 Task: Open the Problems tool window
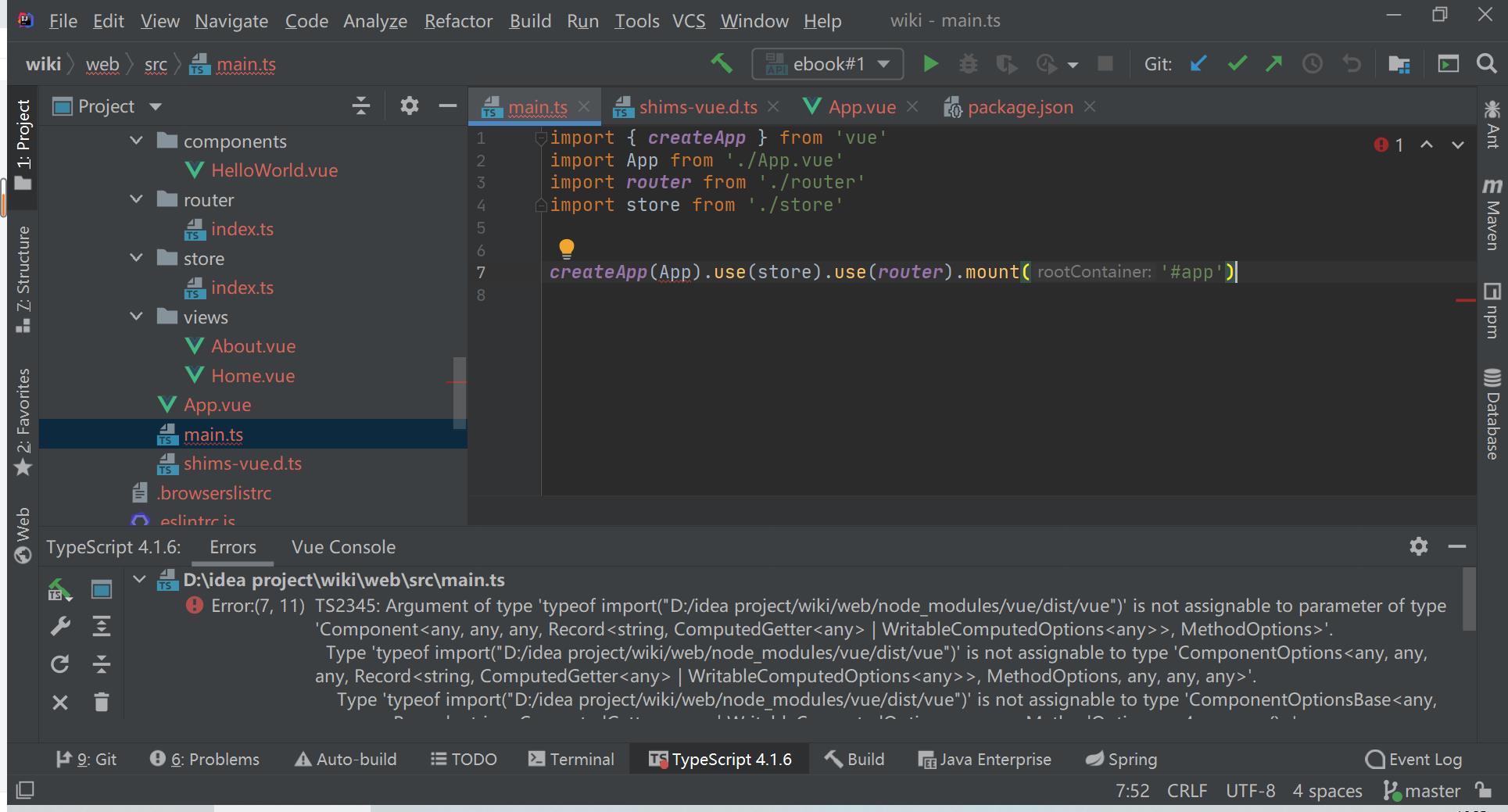(x=204, y=759)
